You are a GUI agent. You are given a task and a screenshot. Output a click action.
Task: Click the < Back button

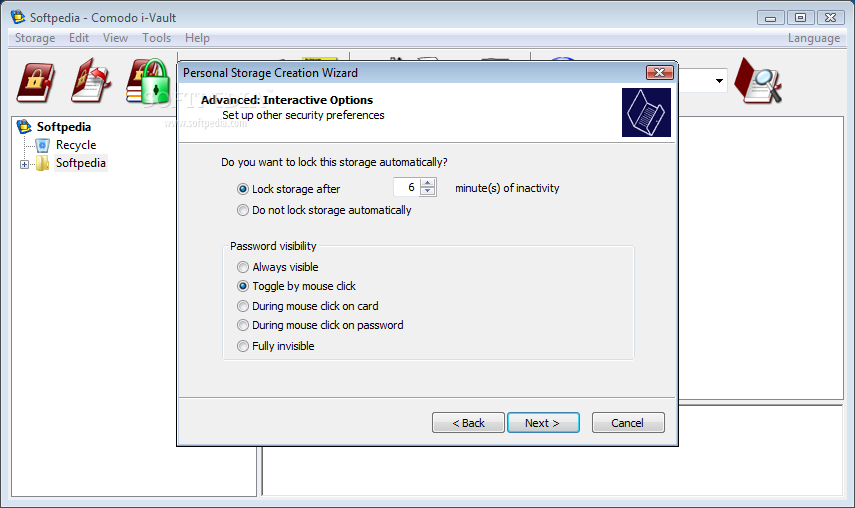(x=468, y=423)
